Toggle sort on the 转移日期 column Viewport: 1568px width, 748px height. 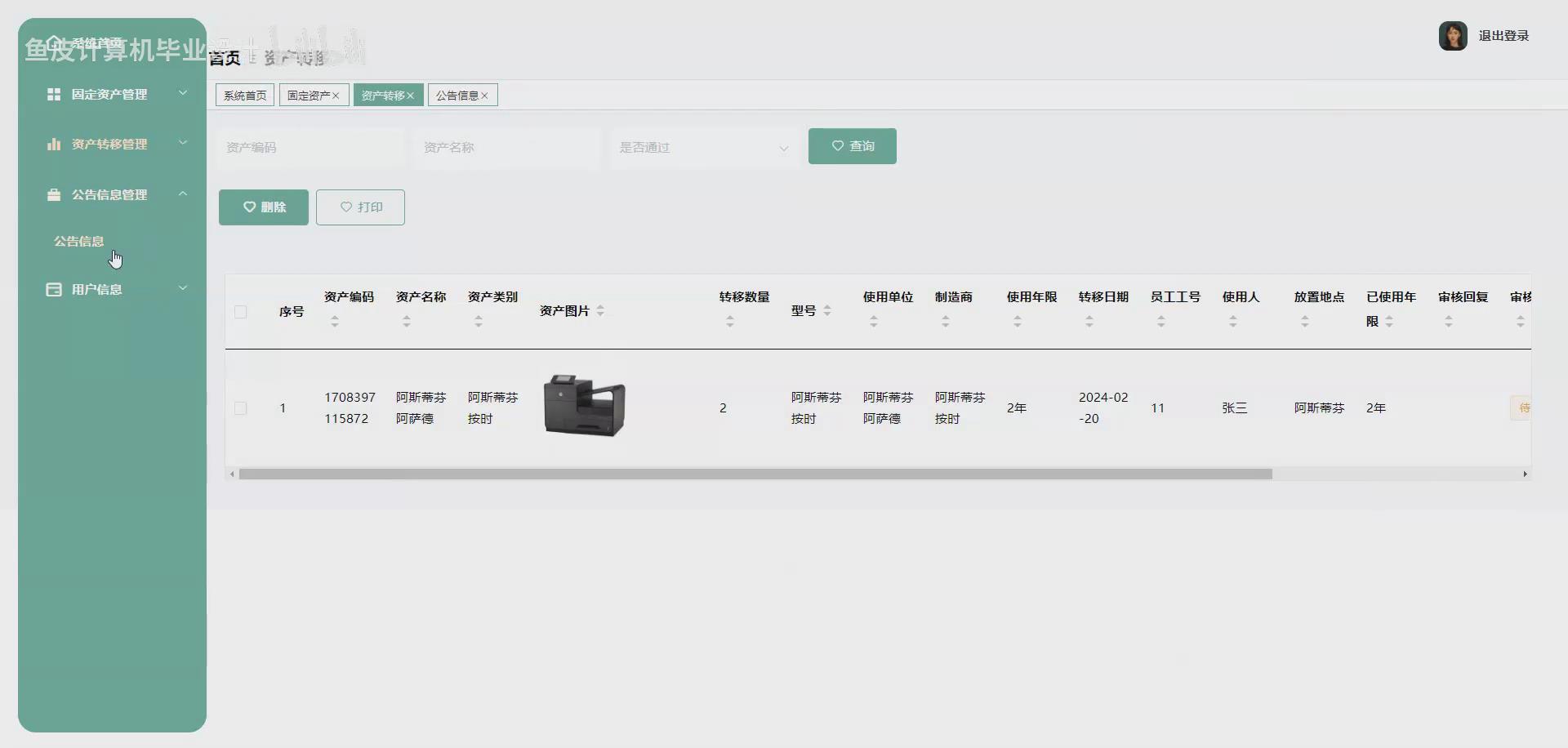(x=1089, y=321)
